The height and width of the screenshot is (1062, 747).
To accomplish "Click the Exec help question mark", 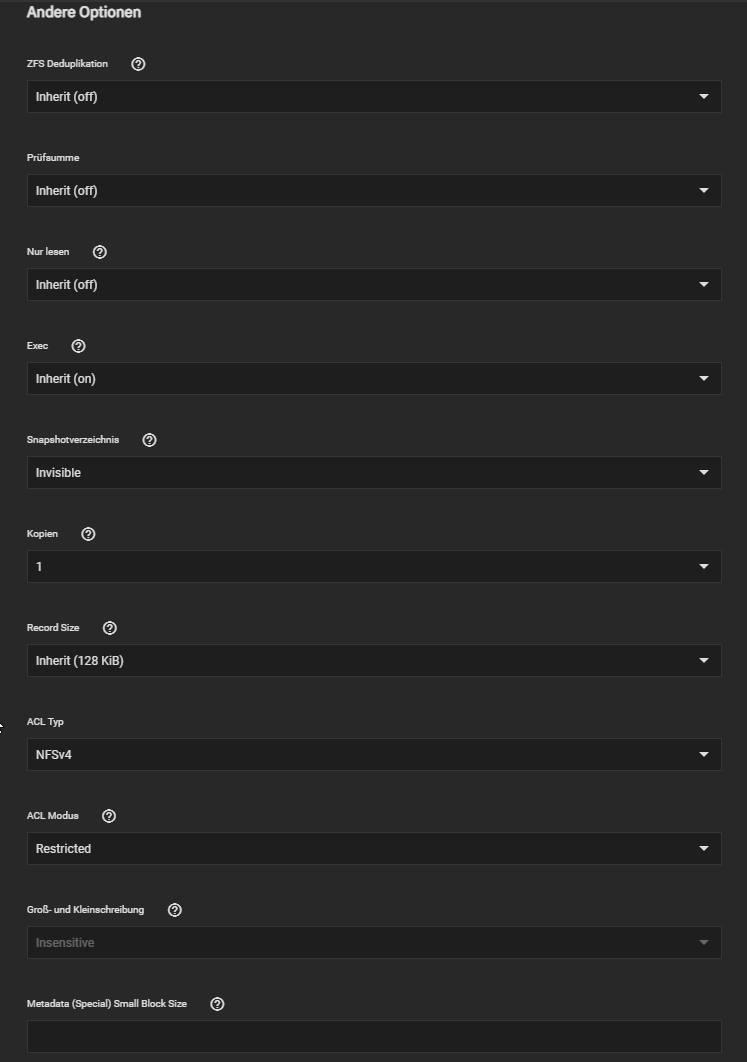I will (x=79, y=346).
